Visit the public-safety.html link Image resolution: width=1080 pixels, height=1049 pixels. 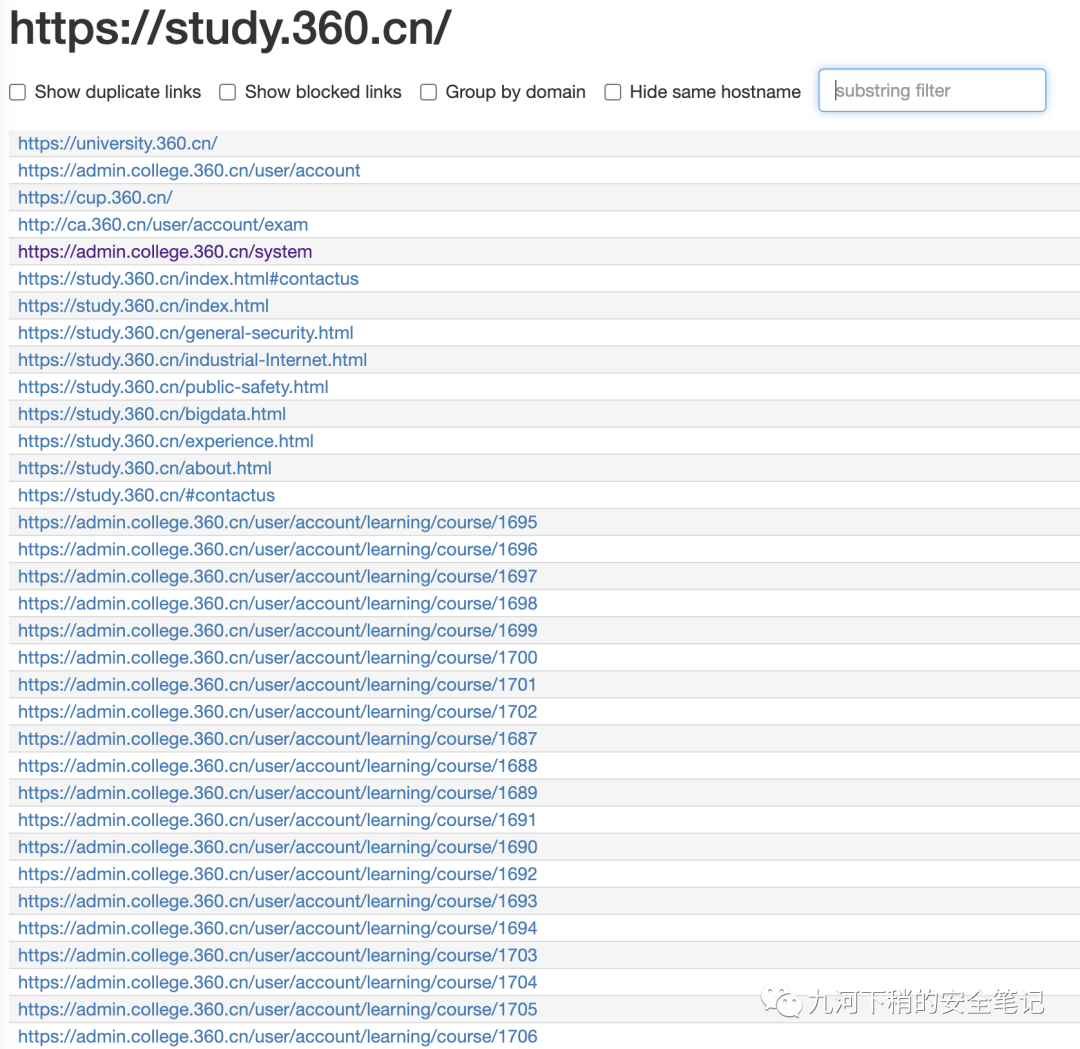[173, 387]
